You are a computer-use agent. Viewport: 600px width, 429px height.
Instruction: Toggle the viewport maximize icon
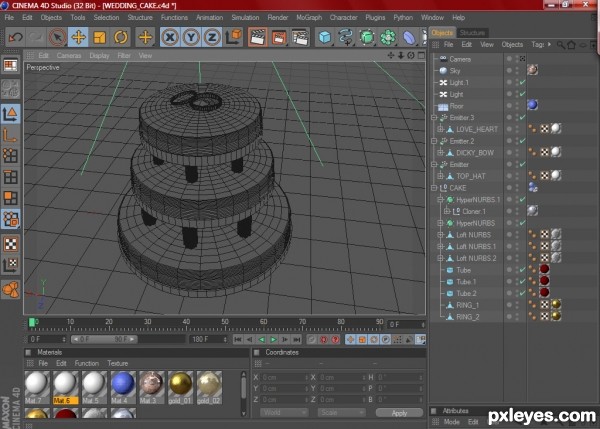coord(421,55)
